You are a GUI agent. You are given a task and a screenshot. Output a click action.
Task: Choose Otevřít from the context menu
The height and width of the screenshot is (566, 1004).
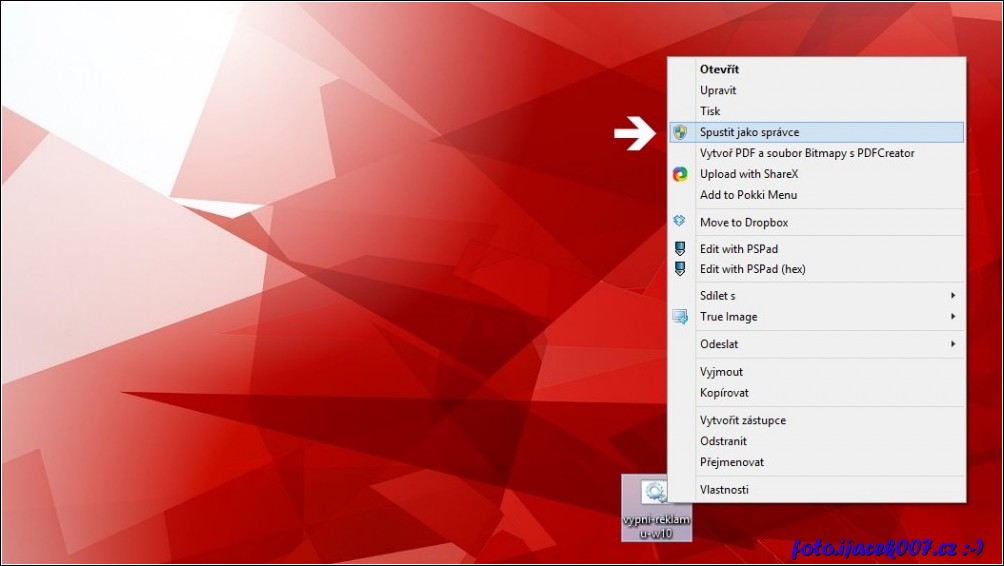click(x=719, y=69)
